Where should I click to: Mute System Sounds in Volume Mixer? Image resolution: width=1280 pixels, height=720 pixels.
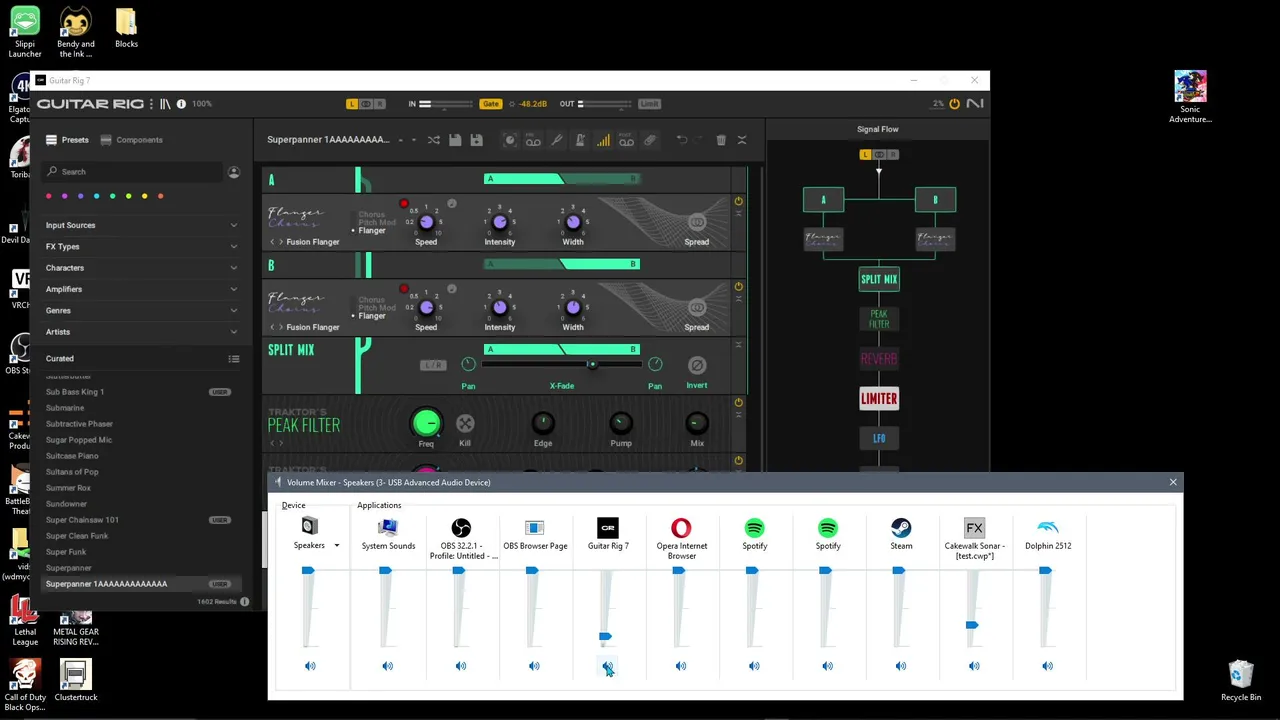click(x=387, y=666)
